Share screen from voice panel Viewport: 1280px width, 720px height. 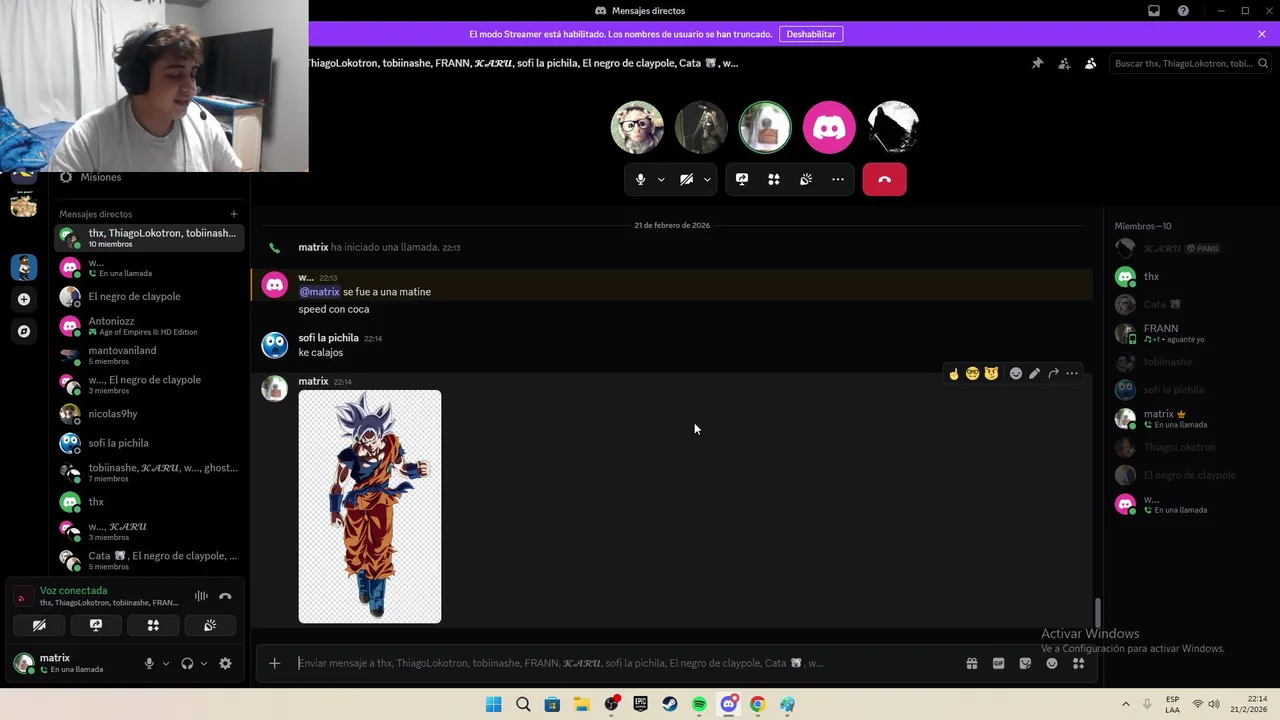96,625
